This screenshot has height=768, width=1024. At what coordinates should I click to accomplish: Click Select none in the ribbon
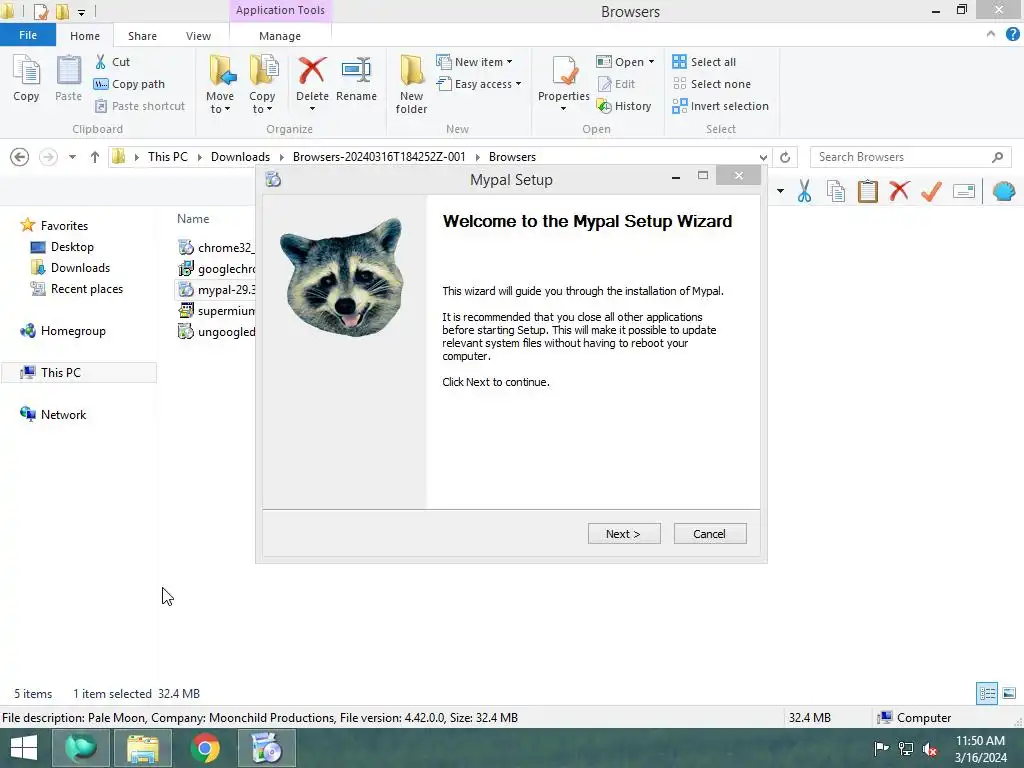(711, 84)
